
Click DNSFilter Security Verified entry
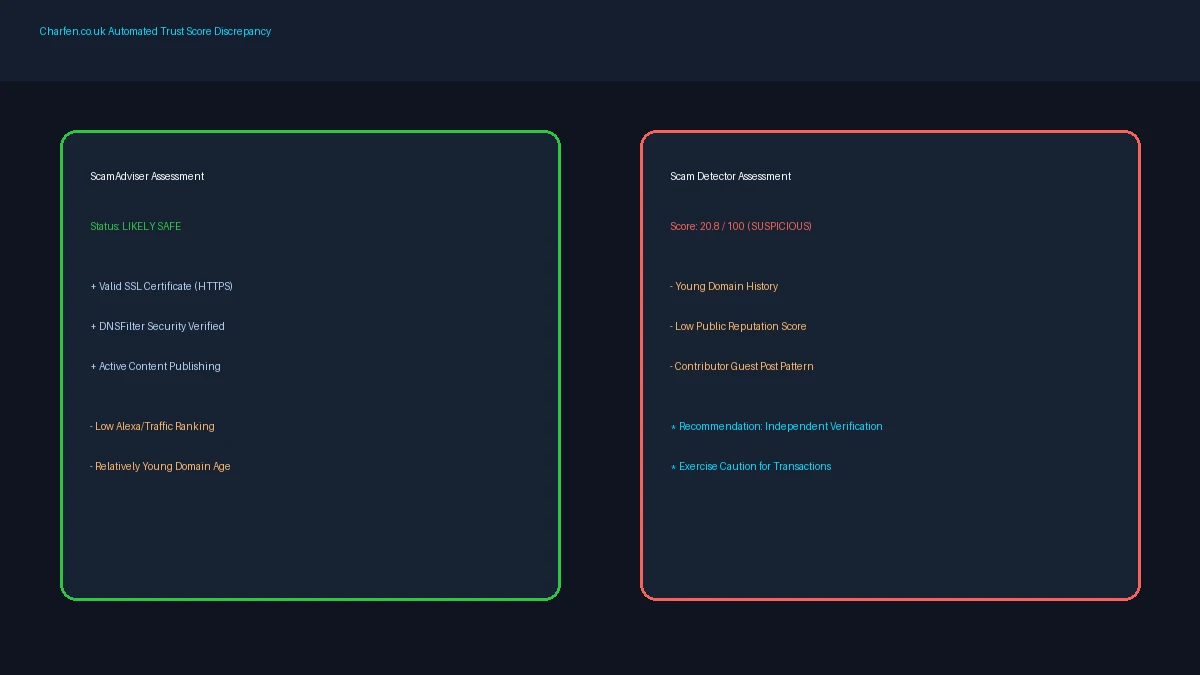point(157,326)
